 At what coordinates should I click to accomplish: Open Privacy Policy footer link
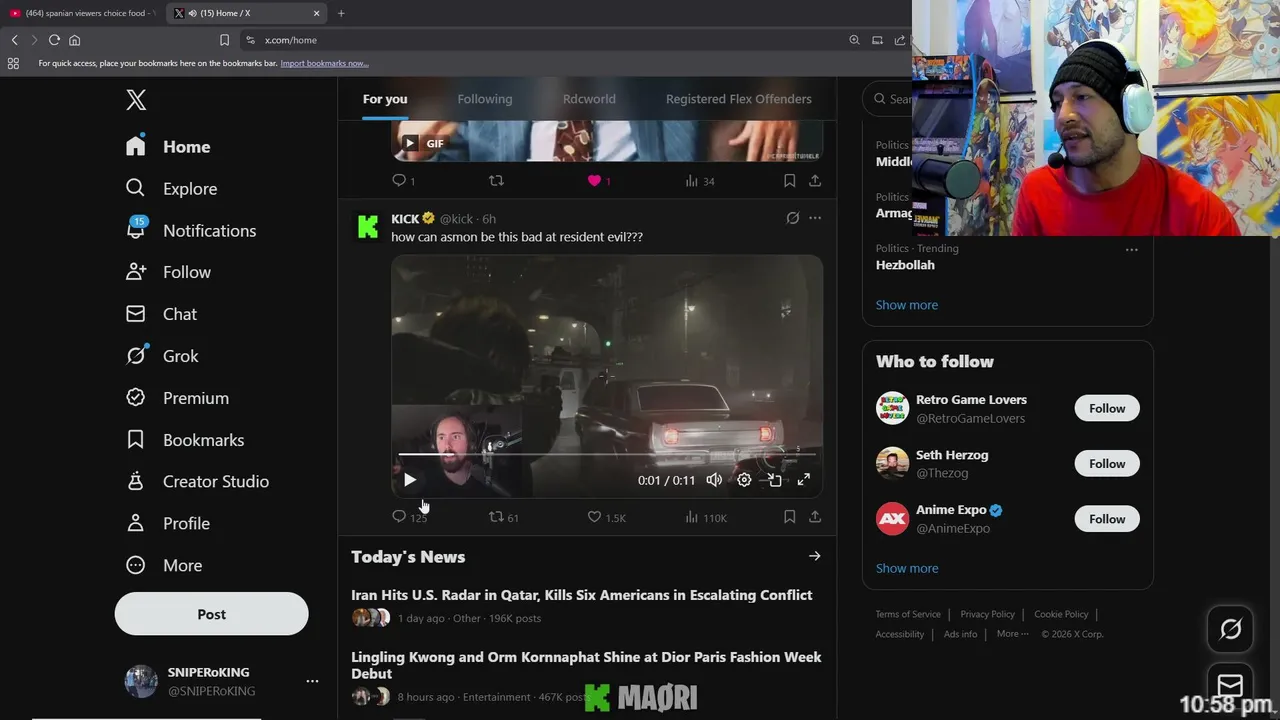987,614
